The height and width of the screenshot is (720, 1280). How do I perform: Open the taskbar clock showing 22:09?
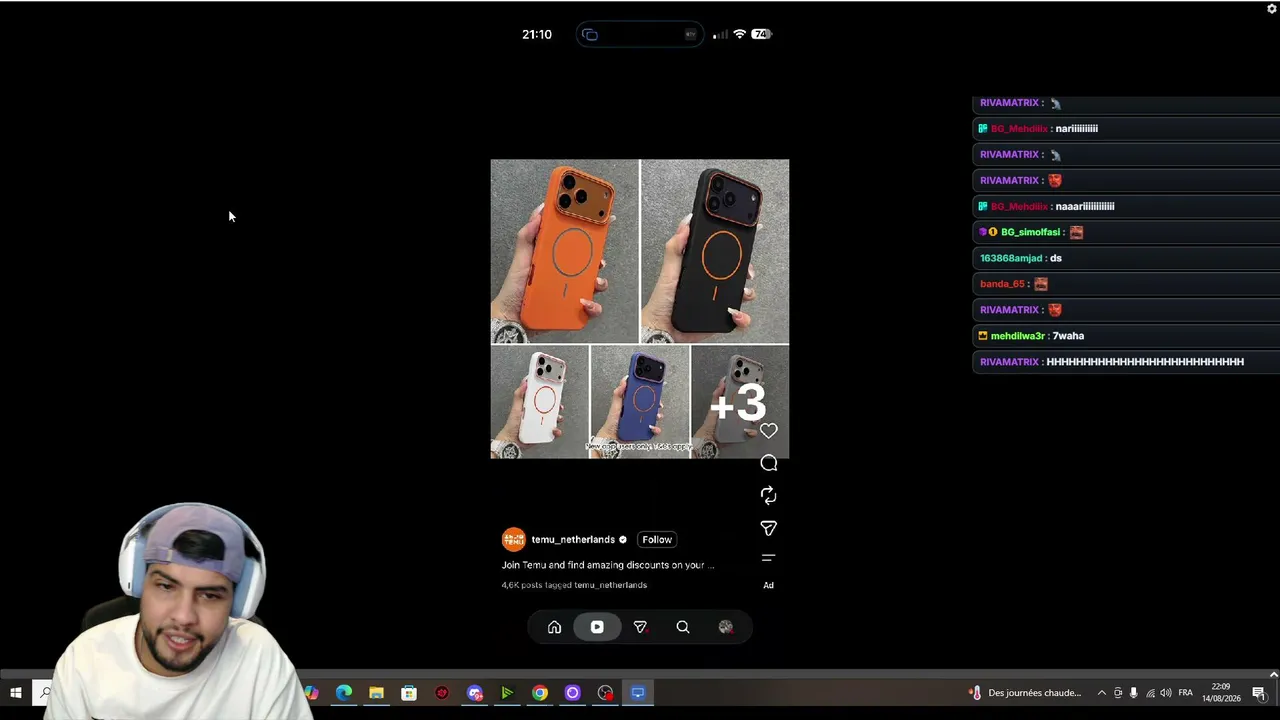(1221, 693)
